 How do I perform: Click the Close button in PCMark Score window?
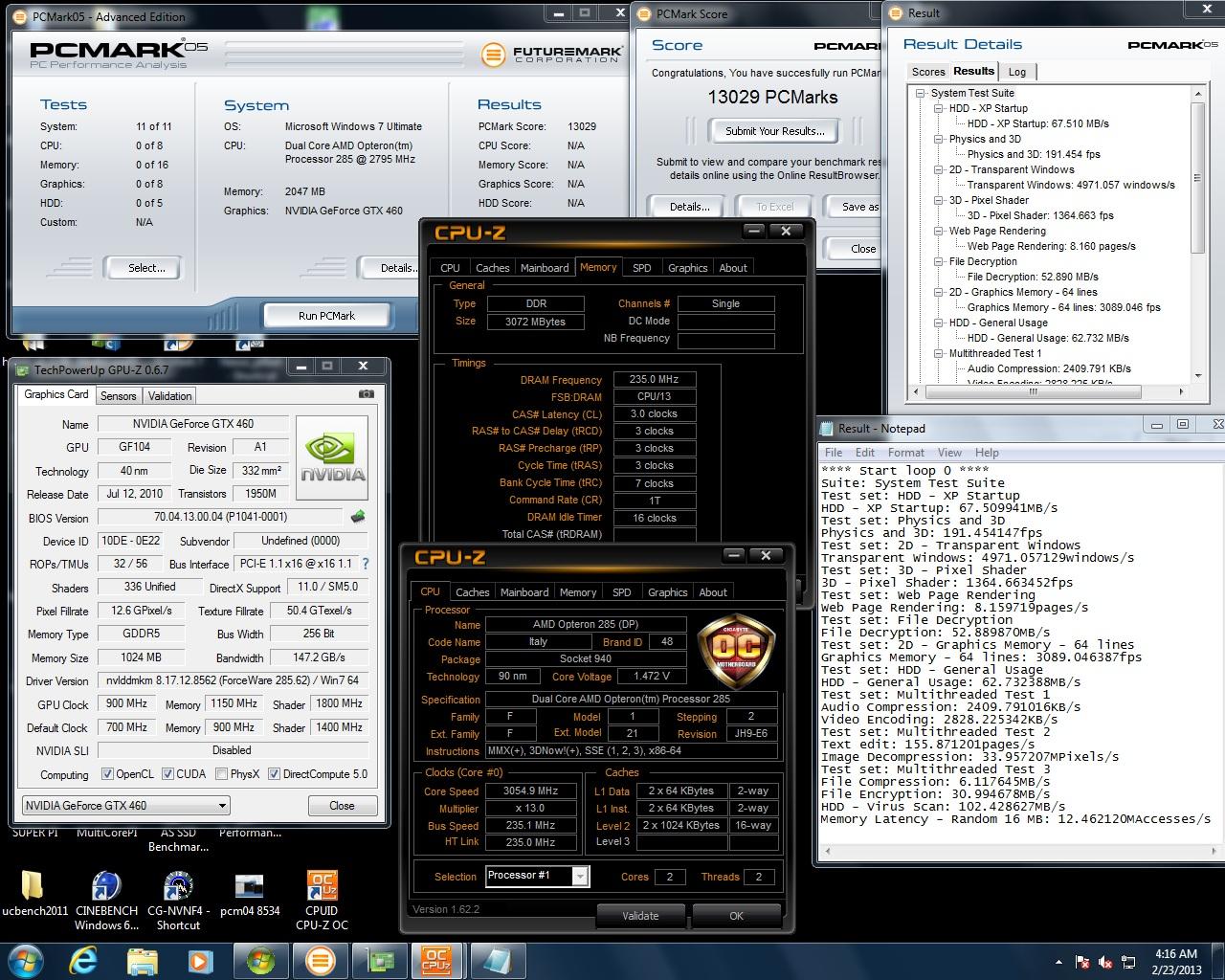pyautogui.click(x=862, y=249)
